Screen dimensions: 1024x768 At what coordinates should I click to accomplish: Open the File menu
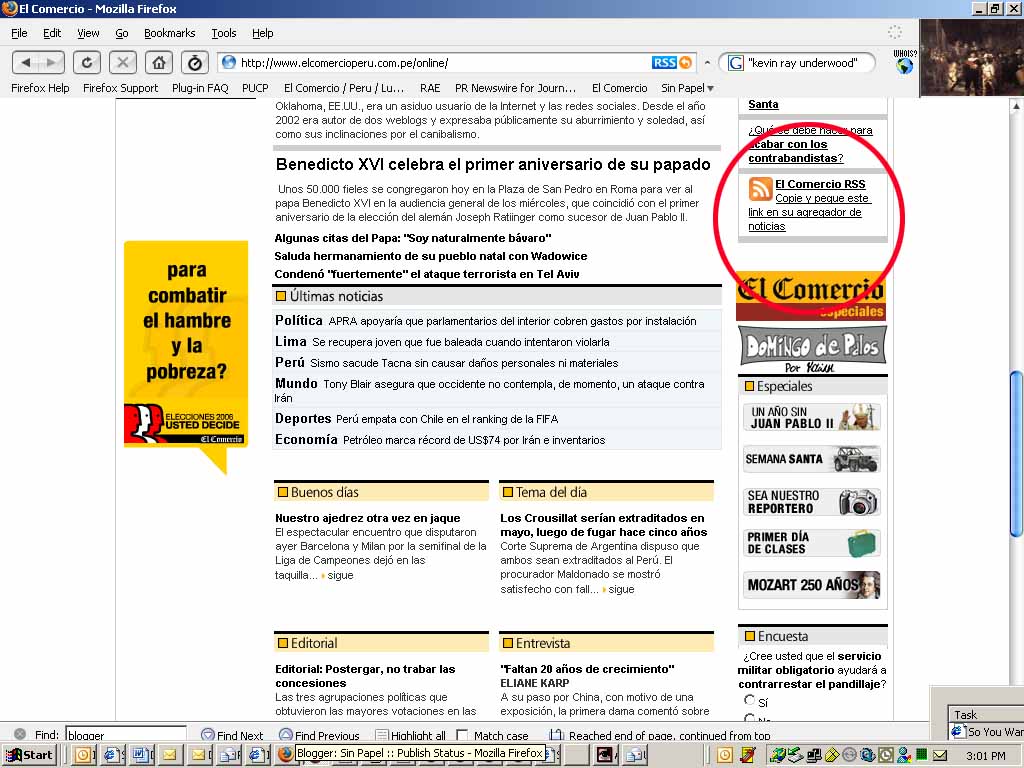tap(19, 33)
